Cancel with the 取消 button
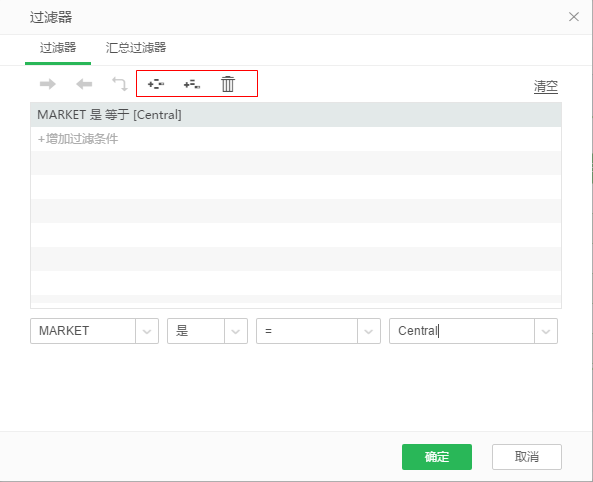The image size is (593, 482). [527, 457]
